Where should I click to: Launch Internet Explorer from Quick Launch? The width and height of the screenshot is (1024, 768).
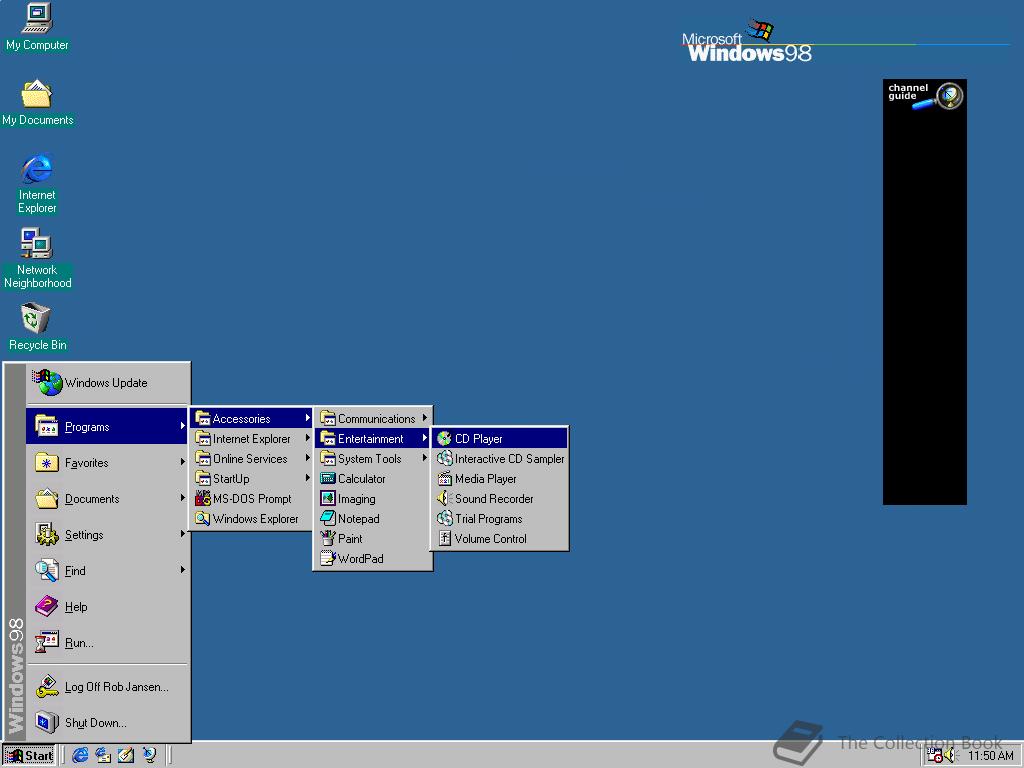tap(80, 756)
